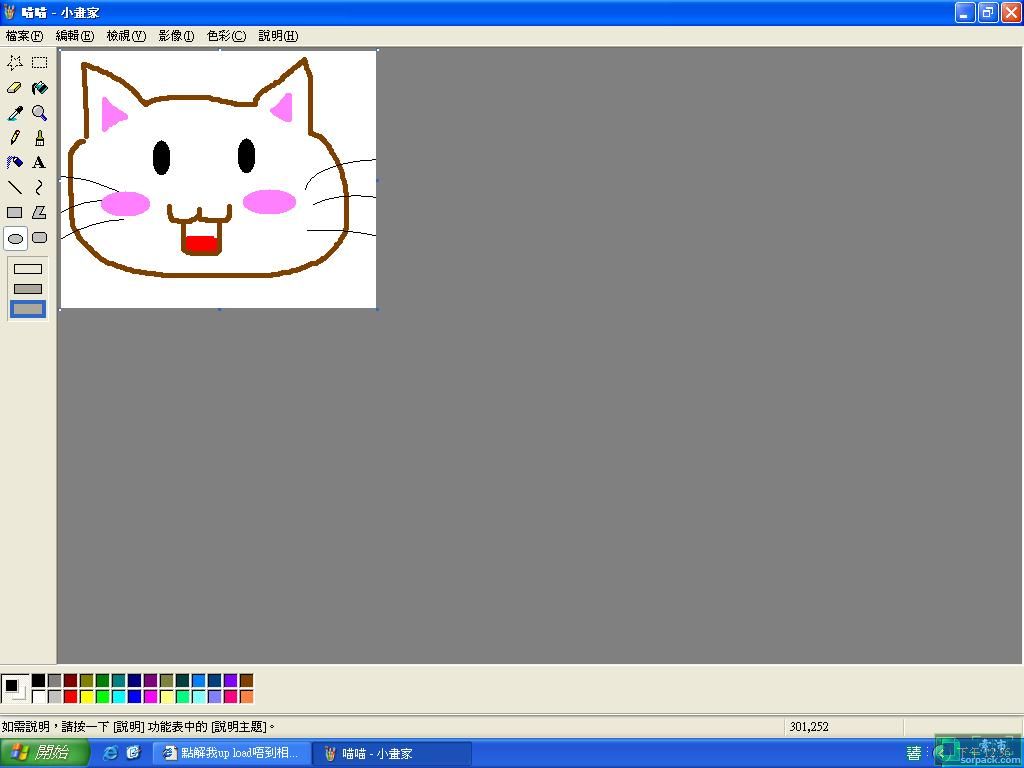Click the 開始 Start button

pos(43,753)
